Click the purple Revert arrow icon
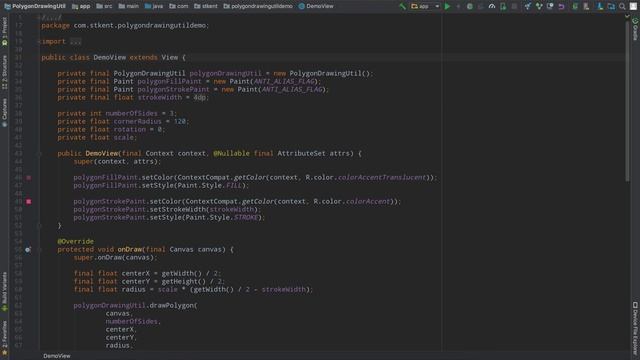This screenshot has width=640, height=360. (561, 7)
